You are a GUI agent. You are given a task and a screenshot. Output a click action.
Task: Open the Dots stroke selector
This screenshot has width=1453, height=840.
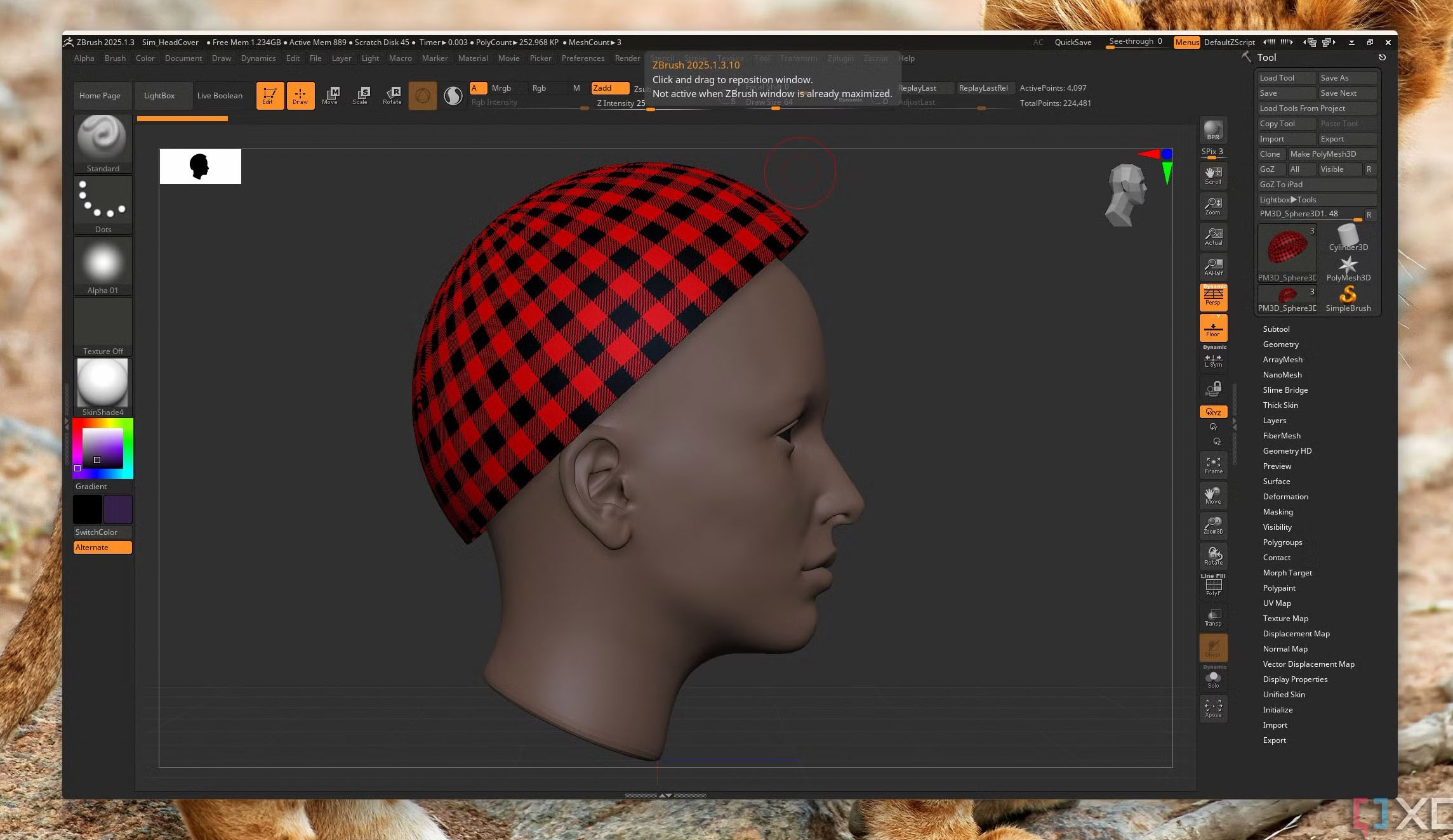(x=103, y=205)
